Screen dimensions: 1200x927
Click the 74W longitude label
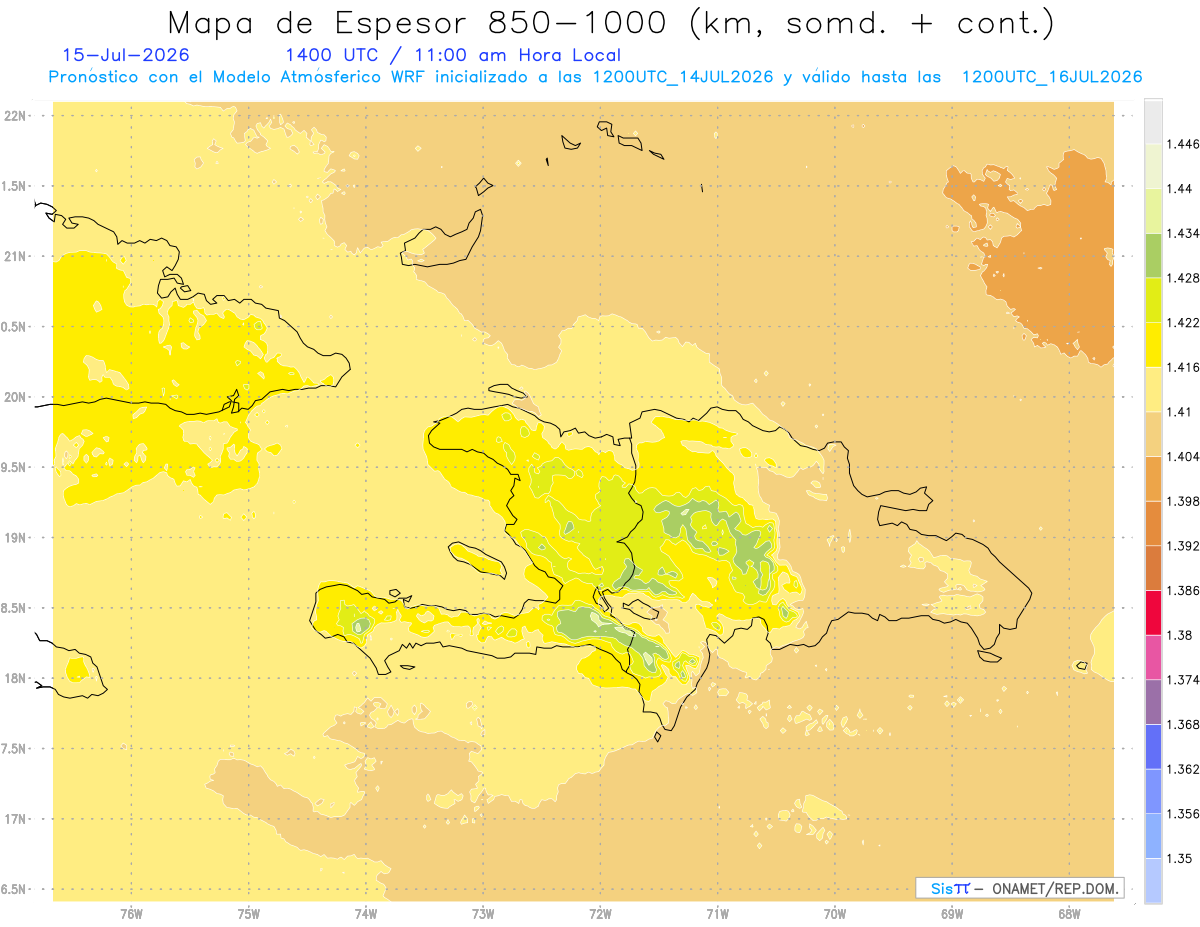[x=366, y=913]
